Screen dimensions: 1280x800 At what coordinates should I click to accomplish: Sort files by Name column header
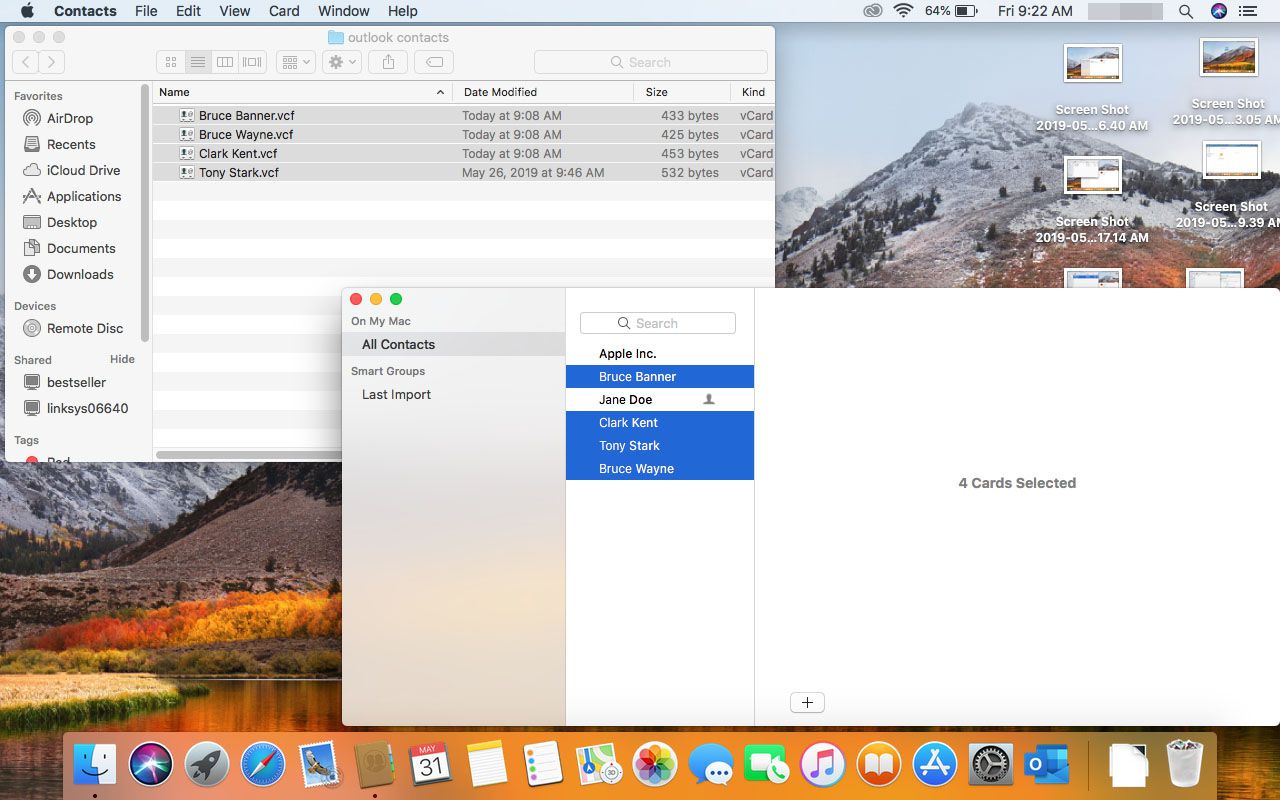click(302, 92)
